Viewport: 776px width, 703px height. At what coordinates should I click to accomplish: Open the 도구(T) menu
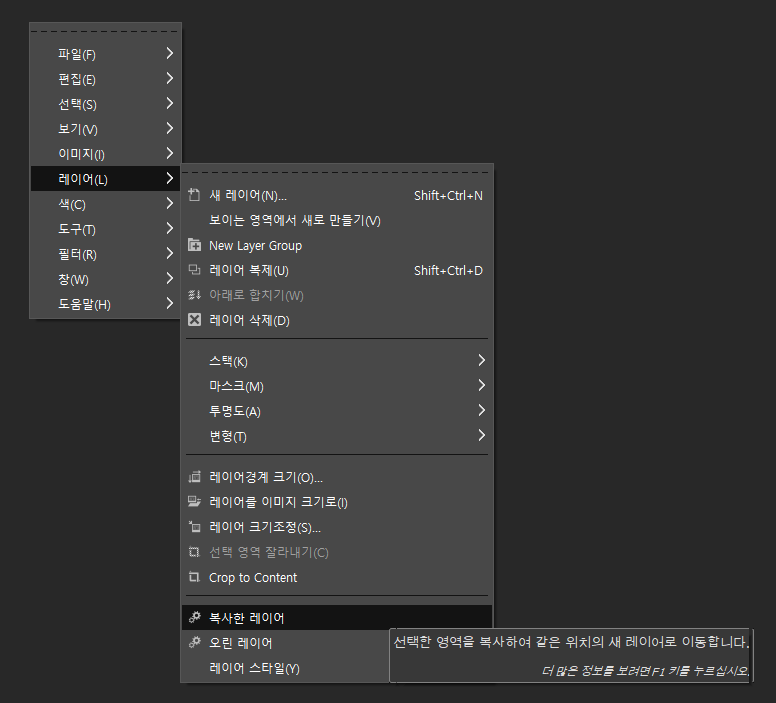105,229
